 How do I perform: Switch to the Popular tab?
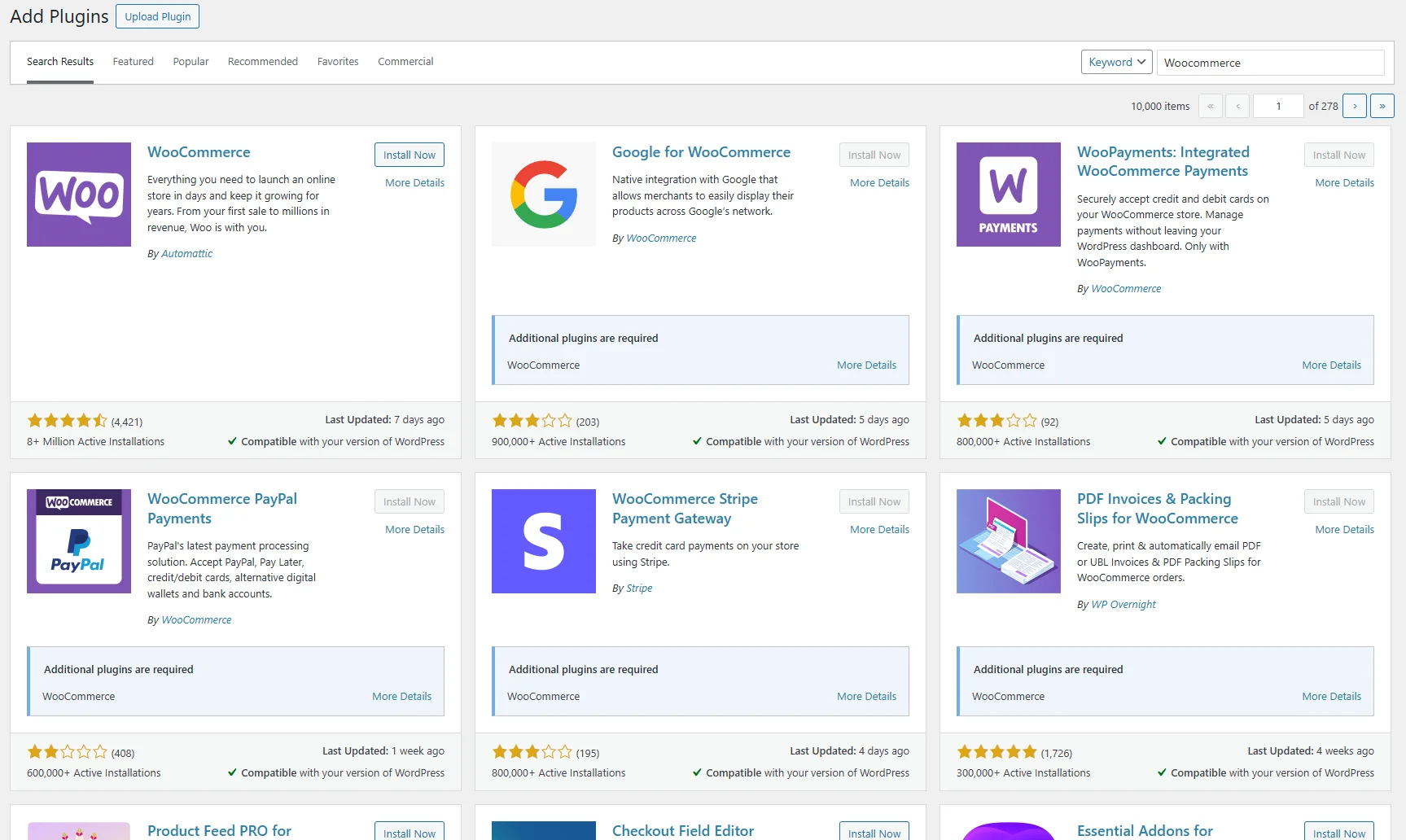pyautogui.click(x=191, y=62)
